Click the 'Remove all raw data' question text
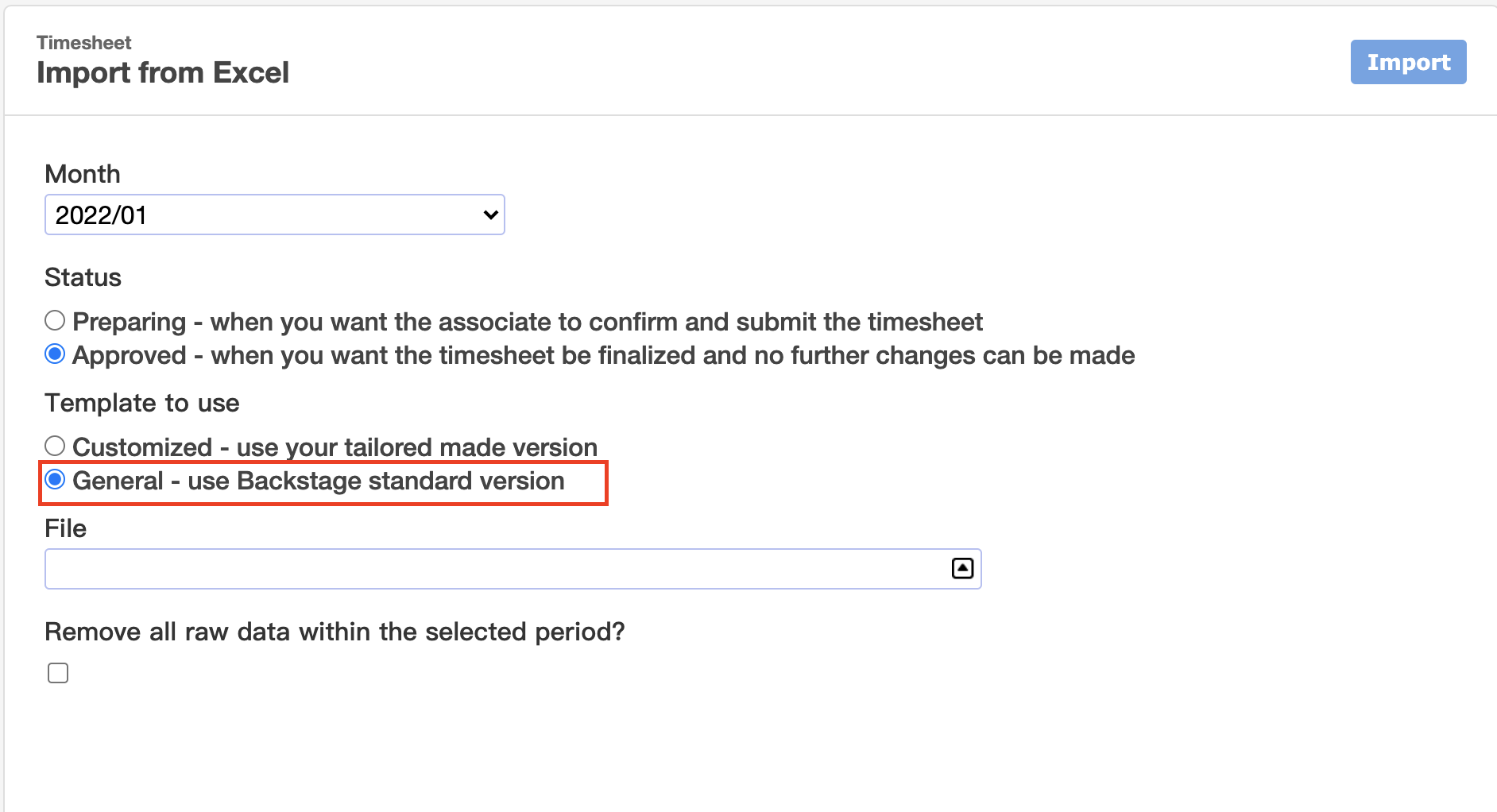The width and height of the screenshot is (1497, 812). [x=335, y=632]
